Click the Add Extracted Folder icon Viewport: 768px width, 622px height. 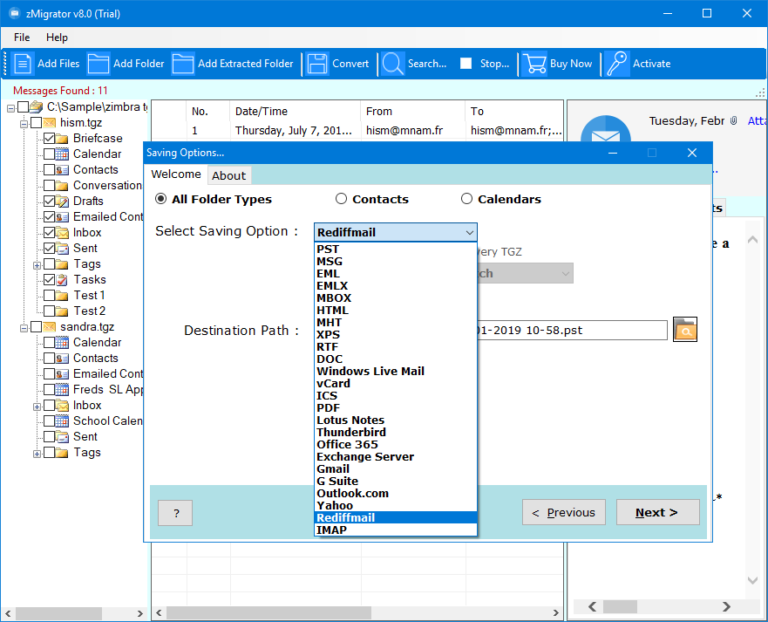183,64
